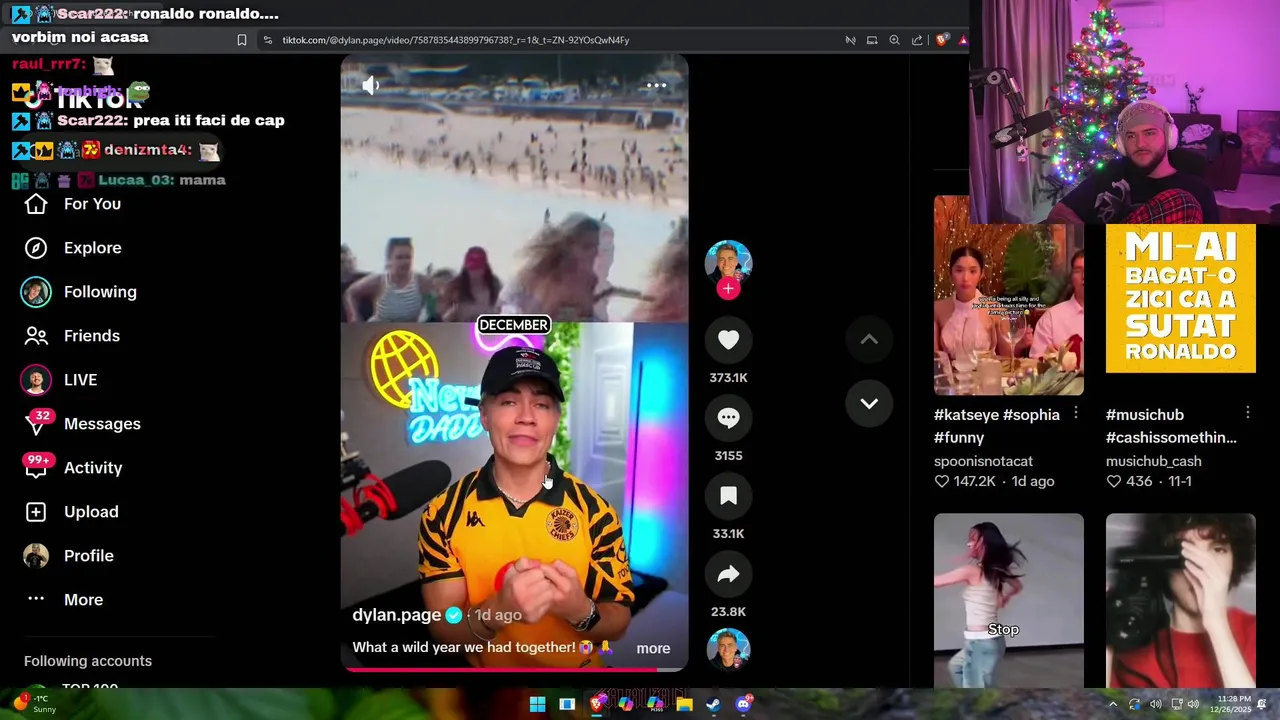Click the zoom magnifier icon in address bar
The image size is (1280, 720).
895,40
